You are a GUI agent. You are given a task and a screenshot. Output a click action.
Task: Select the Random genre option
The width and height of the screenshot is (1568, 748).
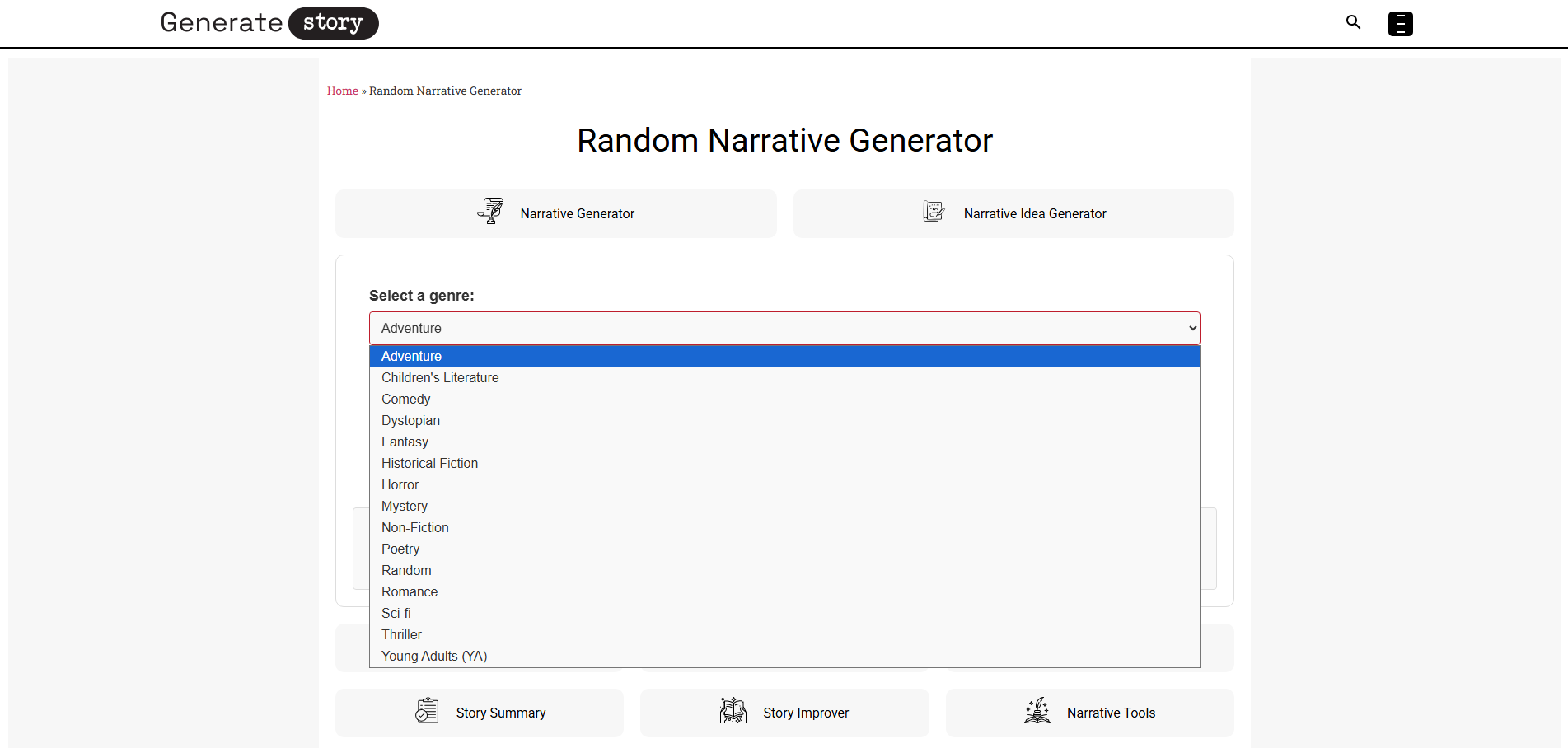coord(406,570)
